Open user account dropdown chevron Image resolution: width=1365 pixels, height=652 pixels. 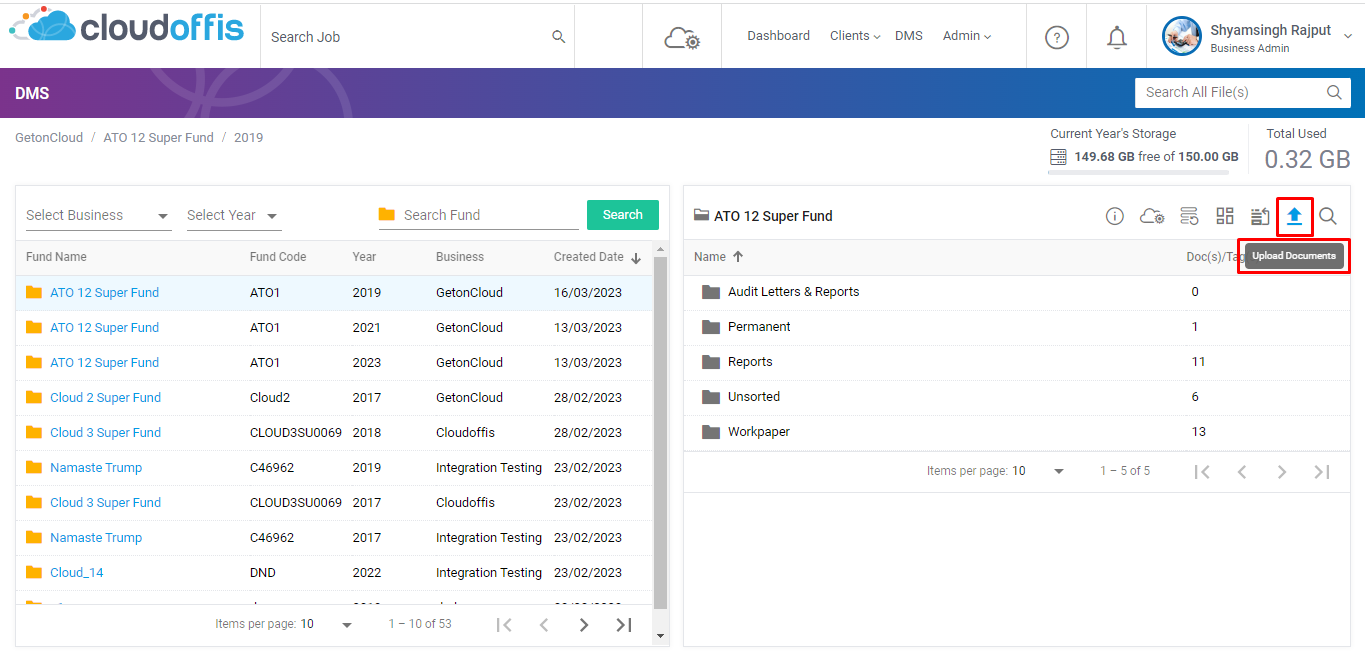point(1347,36)
